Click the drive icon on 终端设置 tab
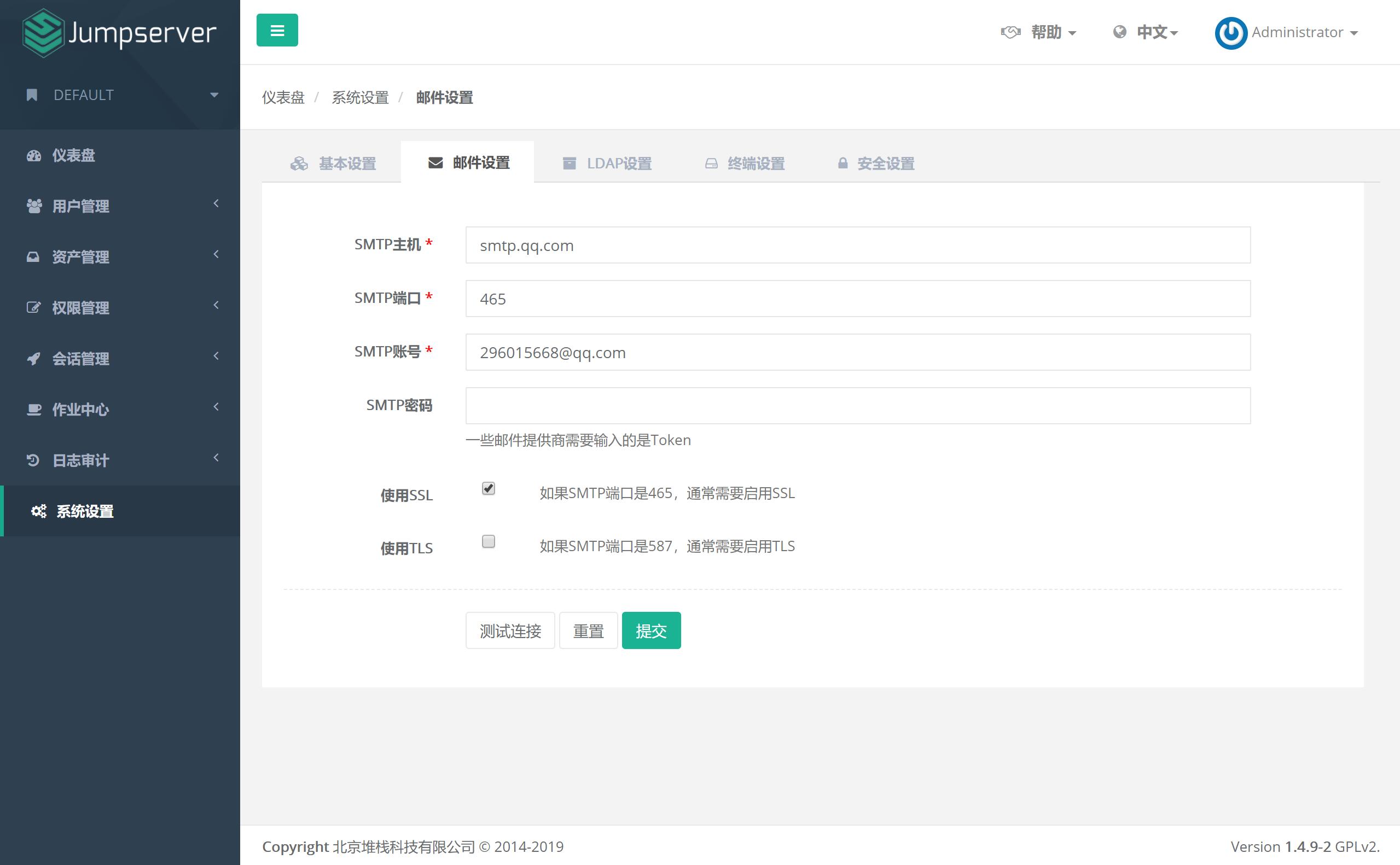This screenshot has height=865, width=1400. 711,163
